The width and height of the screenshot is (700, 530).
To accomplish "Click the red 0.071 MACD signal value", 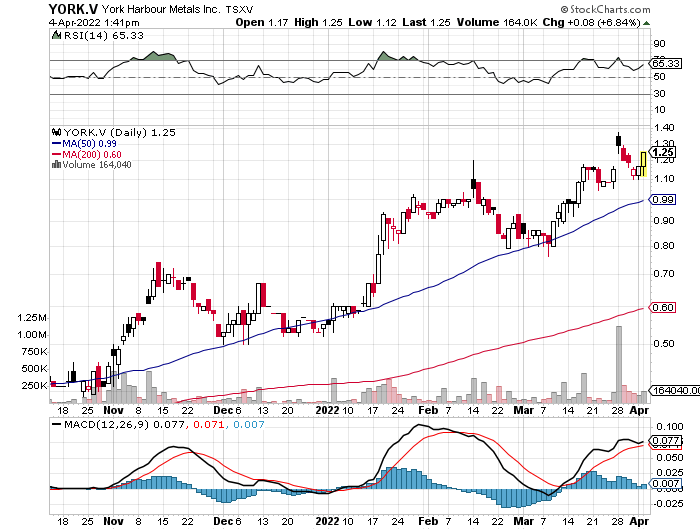I will (x=208, y=425).
